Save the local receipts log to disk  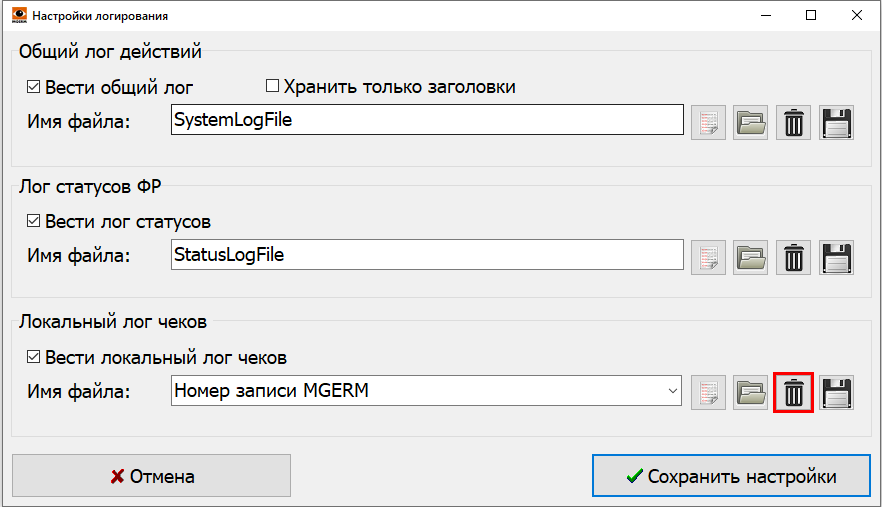tap(836, 392)
